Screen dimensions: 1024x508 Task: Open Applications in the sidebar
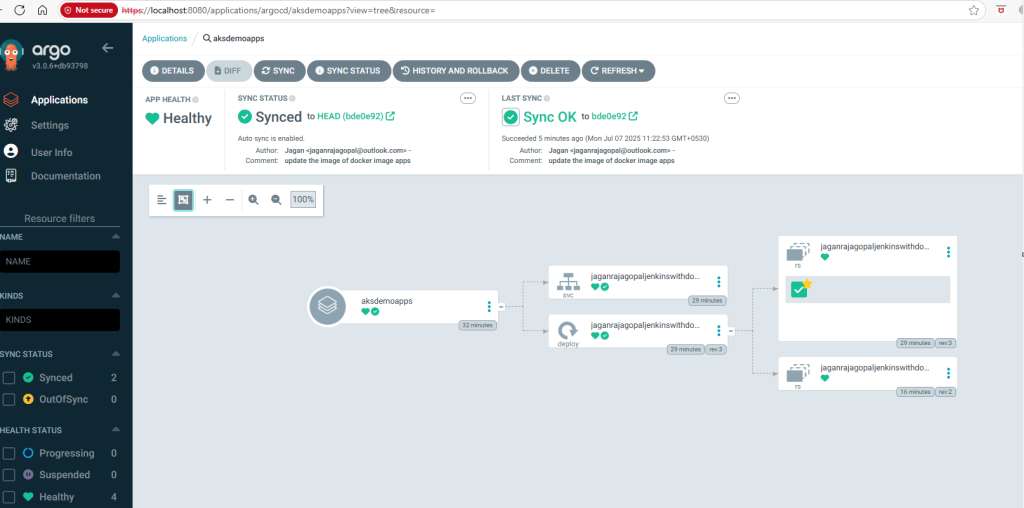pos(59,100)
